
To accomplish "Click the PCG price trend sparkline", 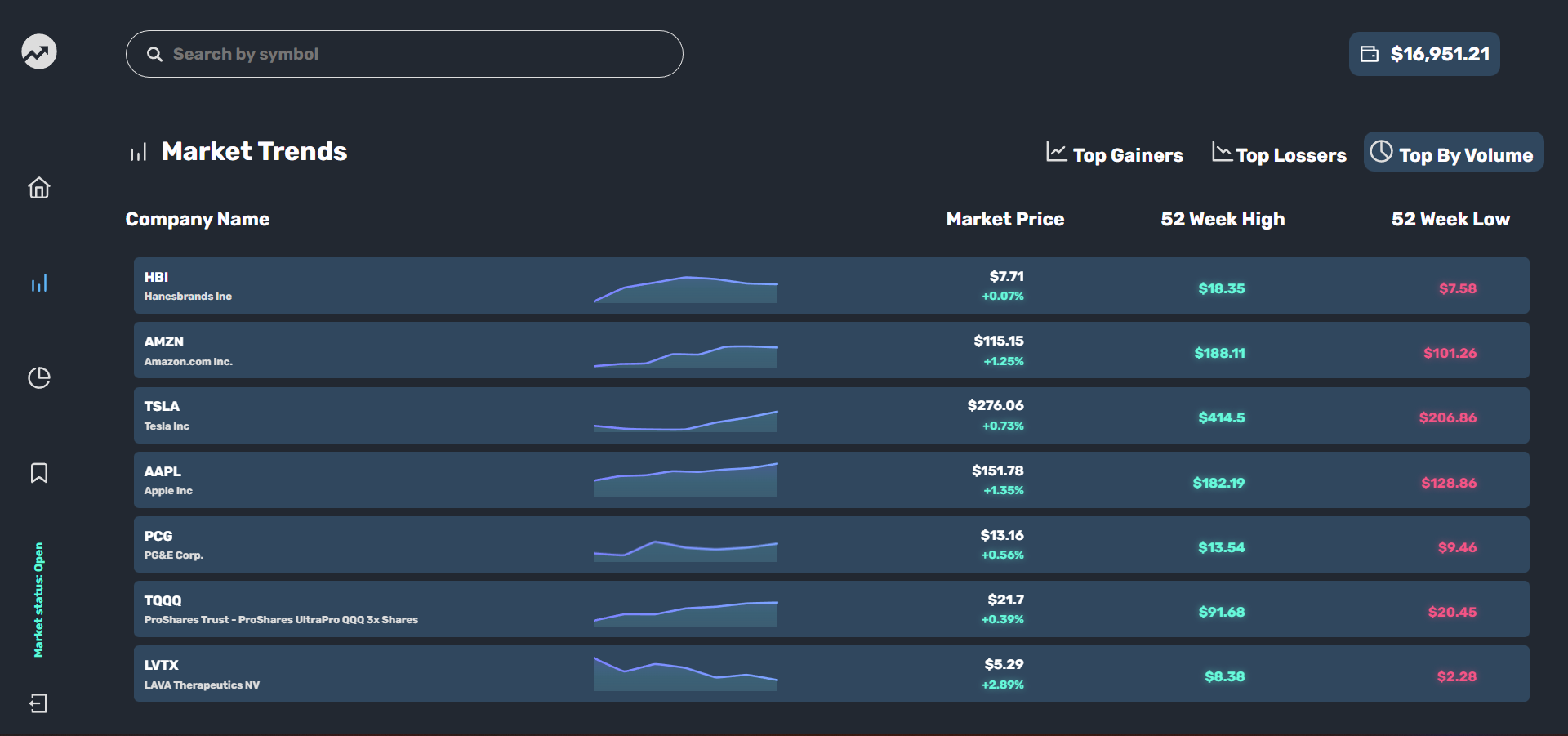I will [x=685, y=551].
